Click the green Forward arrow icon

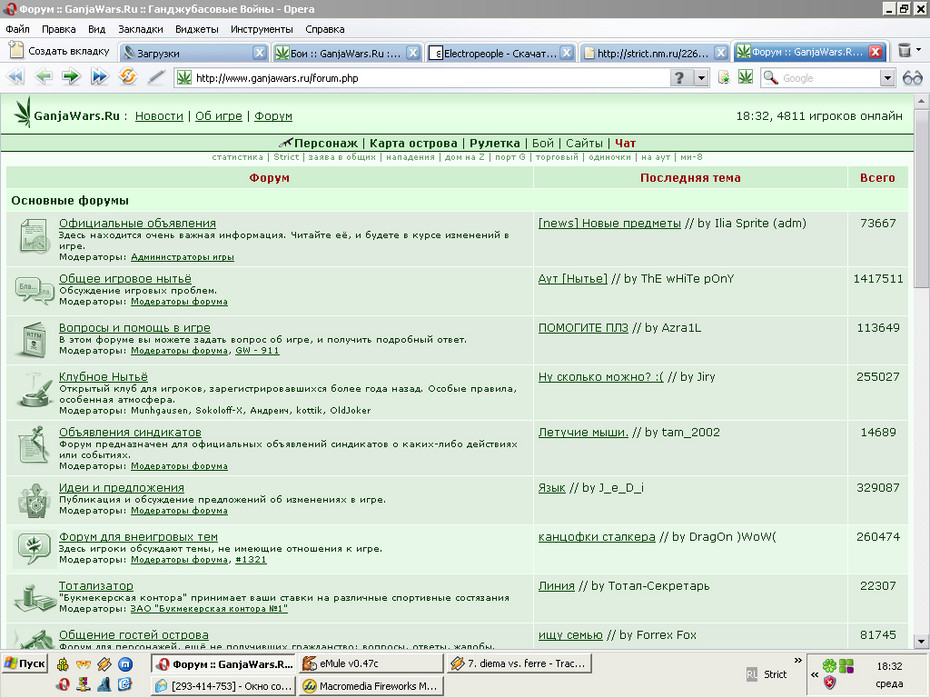point(71,77)
